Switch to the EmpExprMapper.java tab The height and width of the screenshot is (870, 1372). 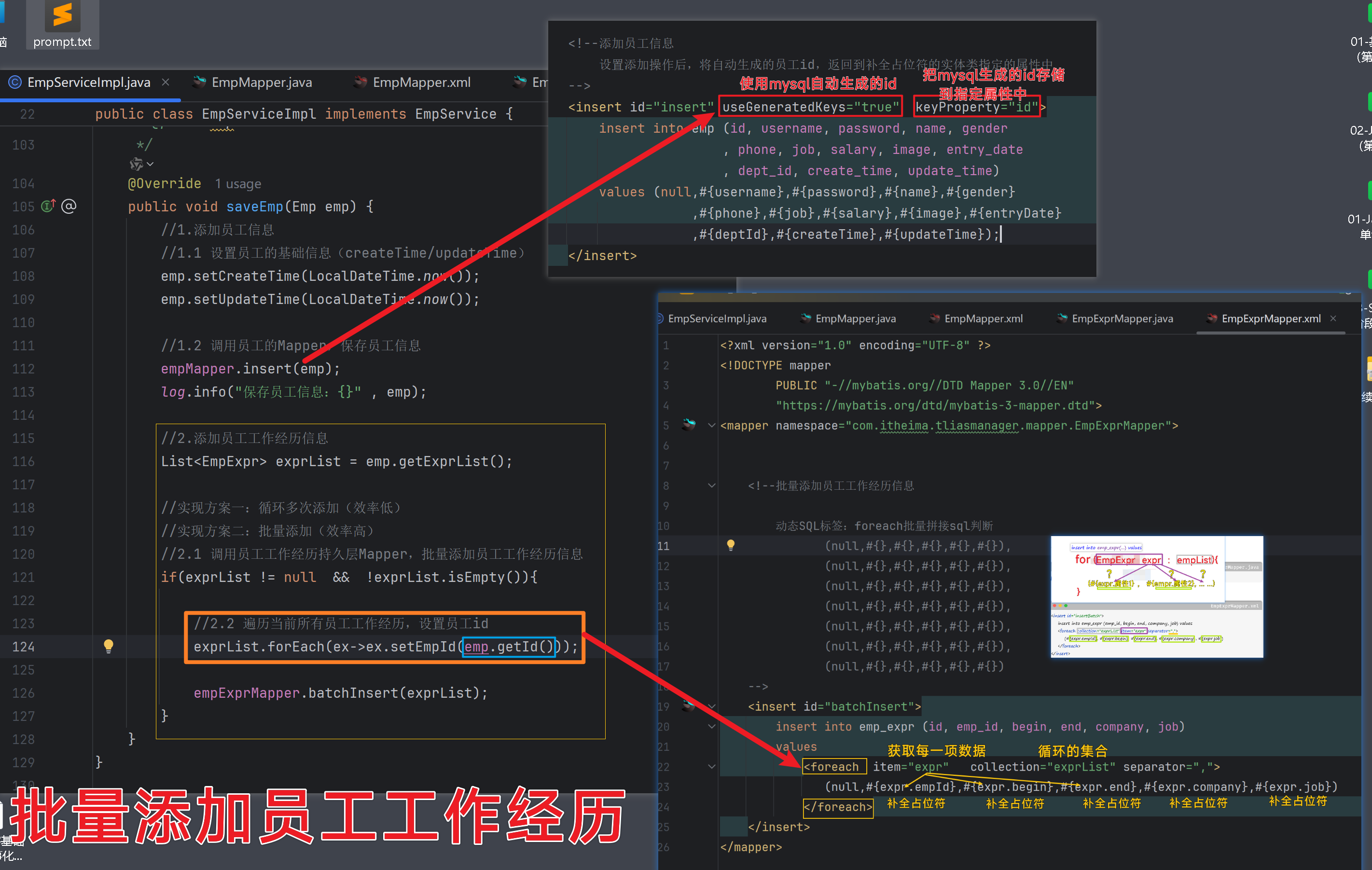pyautogui.click(x=1122, y=318)
